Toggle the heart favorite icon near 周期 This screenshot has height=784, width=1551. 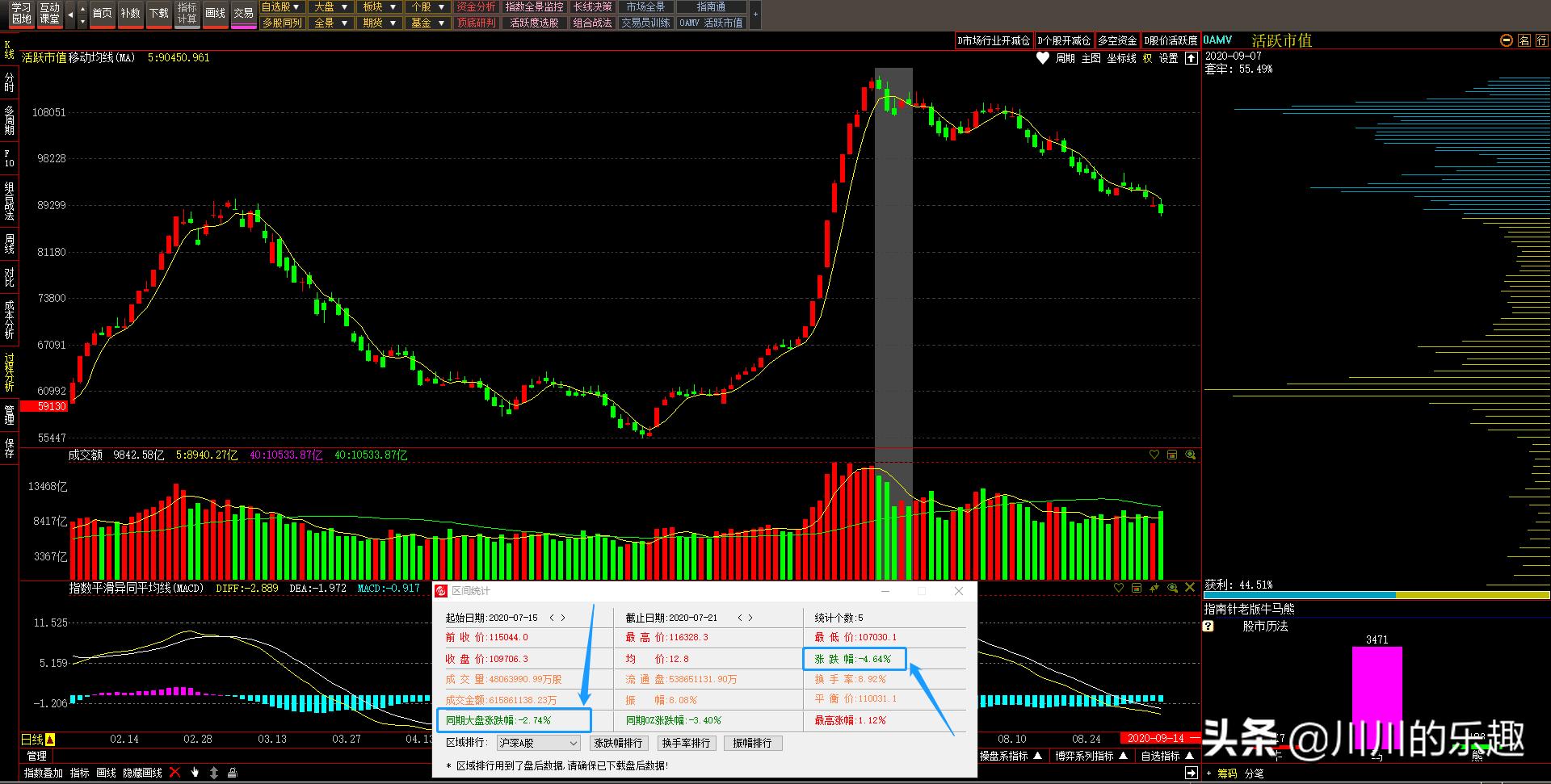coord(1041,58)
